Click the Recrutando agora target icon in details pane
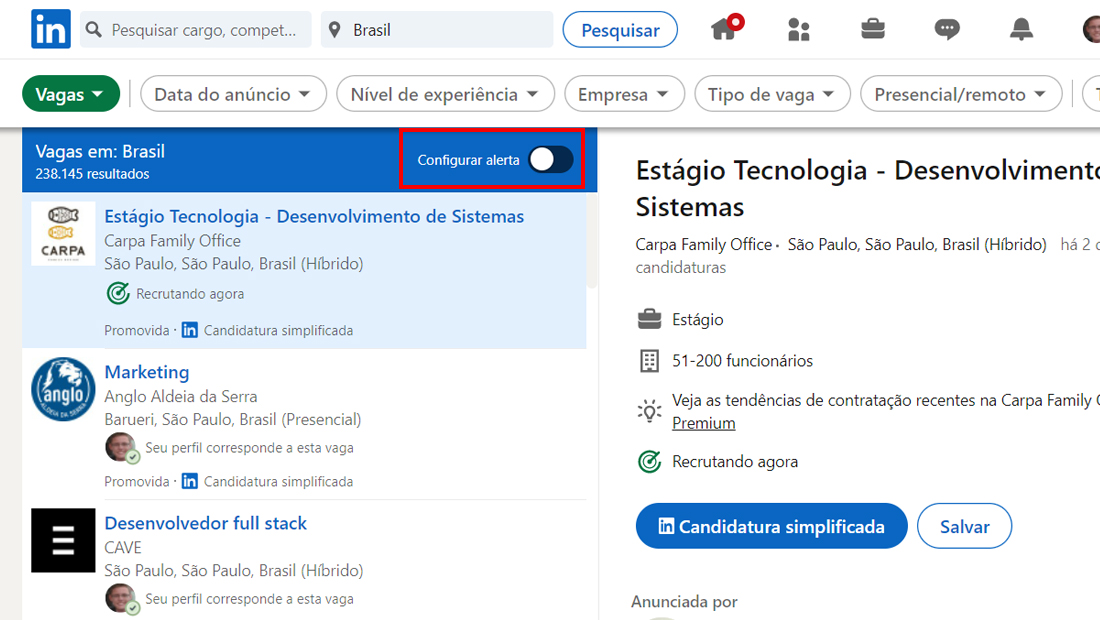Screen dimensions: 1100x620 (650, 461)
